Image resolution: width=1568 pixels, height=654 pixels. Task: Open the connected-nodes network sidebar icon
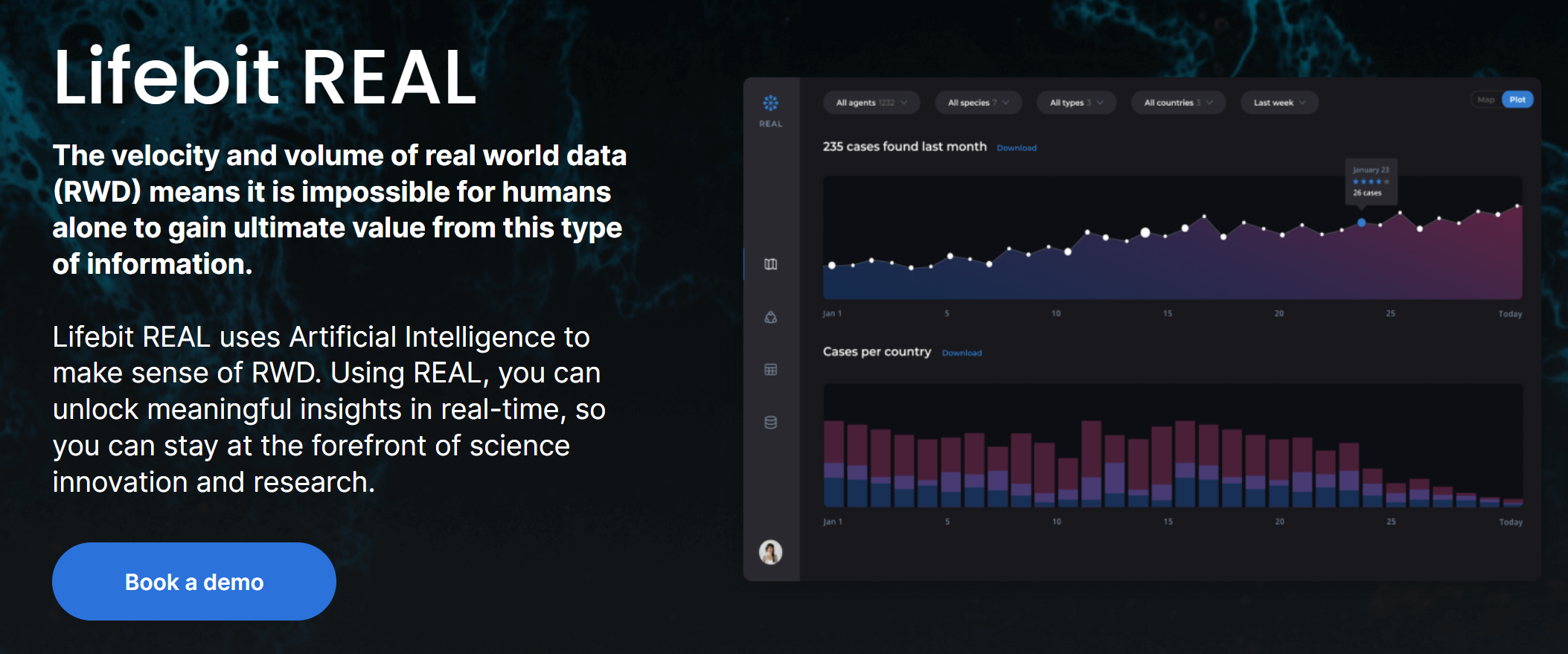tap(771, 317)
